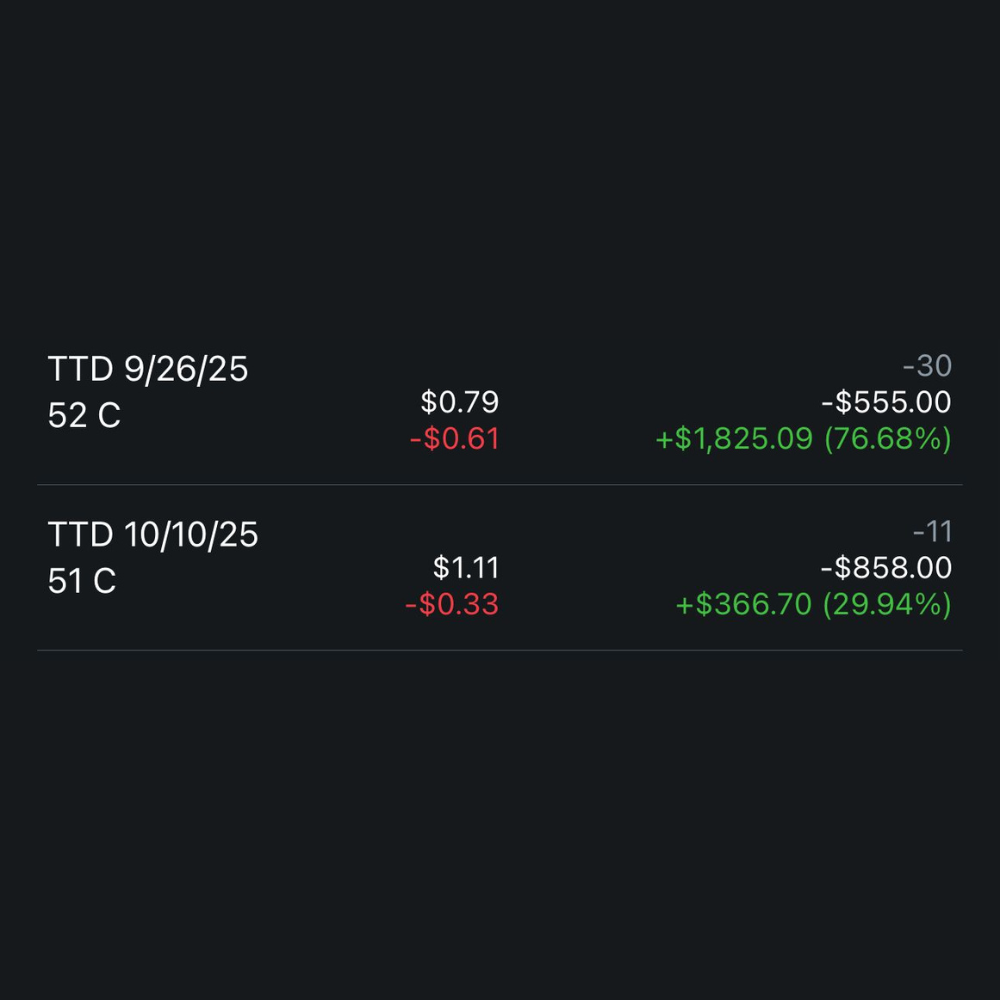
Task: Select the 9/26/25 expiration date
Action: pyautogui.click(x=186, y=370)
